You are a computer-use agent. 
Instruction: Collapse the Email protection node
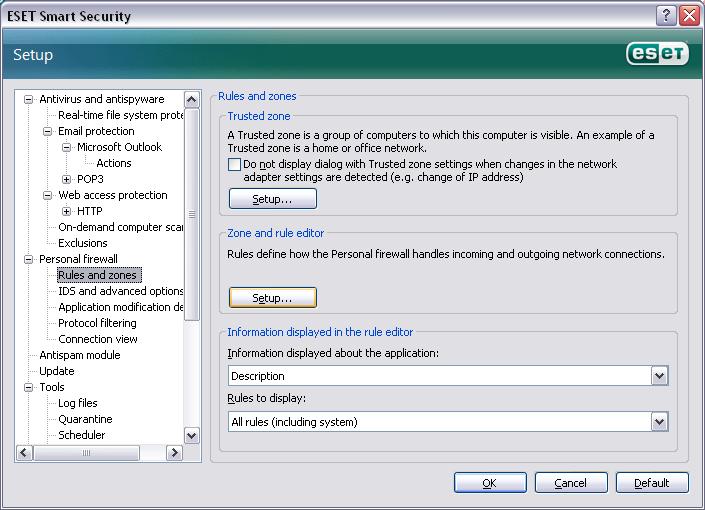point(47,131)
